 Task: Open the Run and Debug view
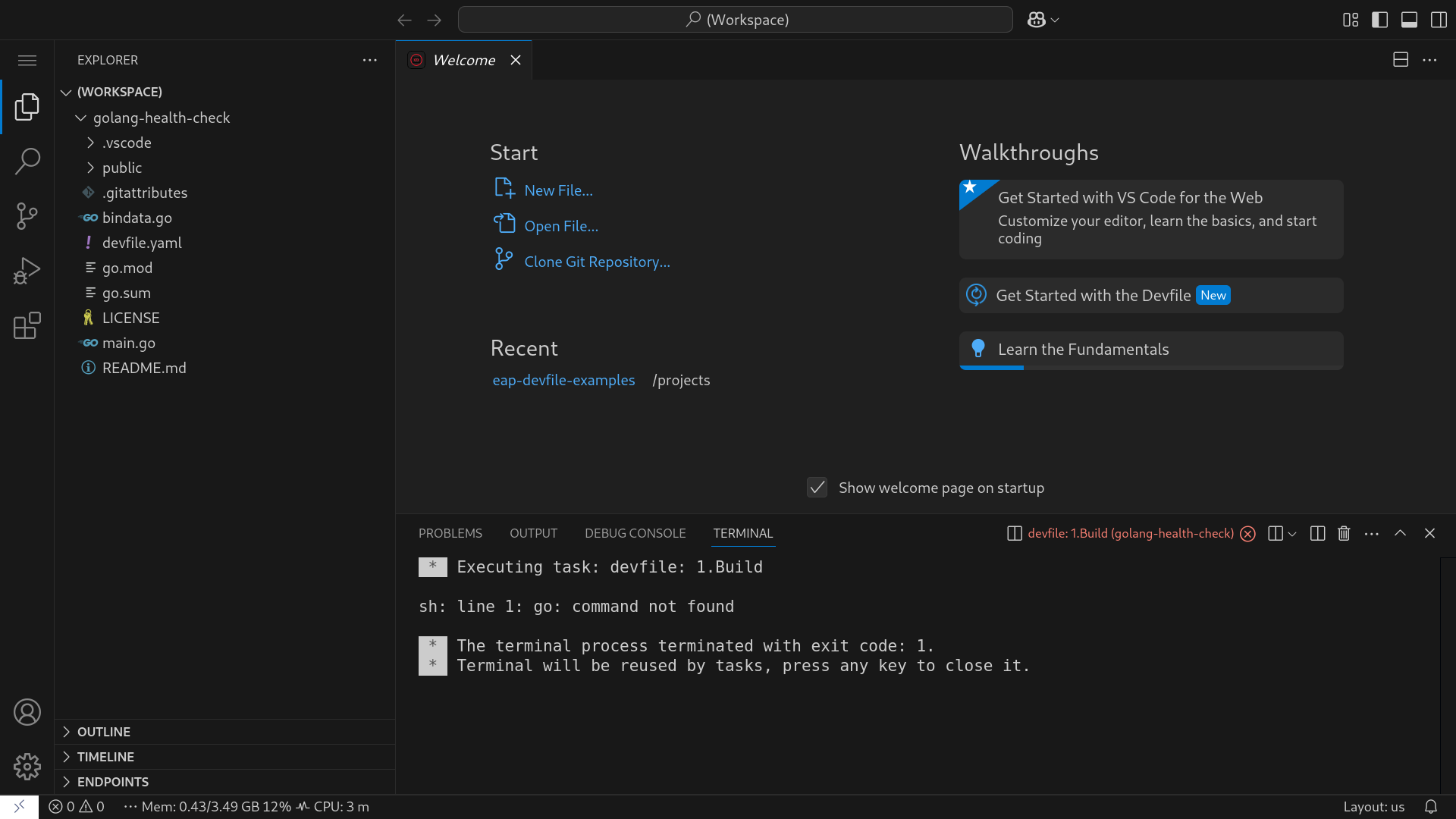[27, 271]
